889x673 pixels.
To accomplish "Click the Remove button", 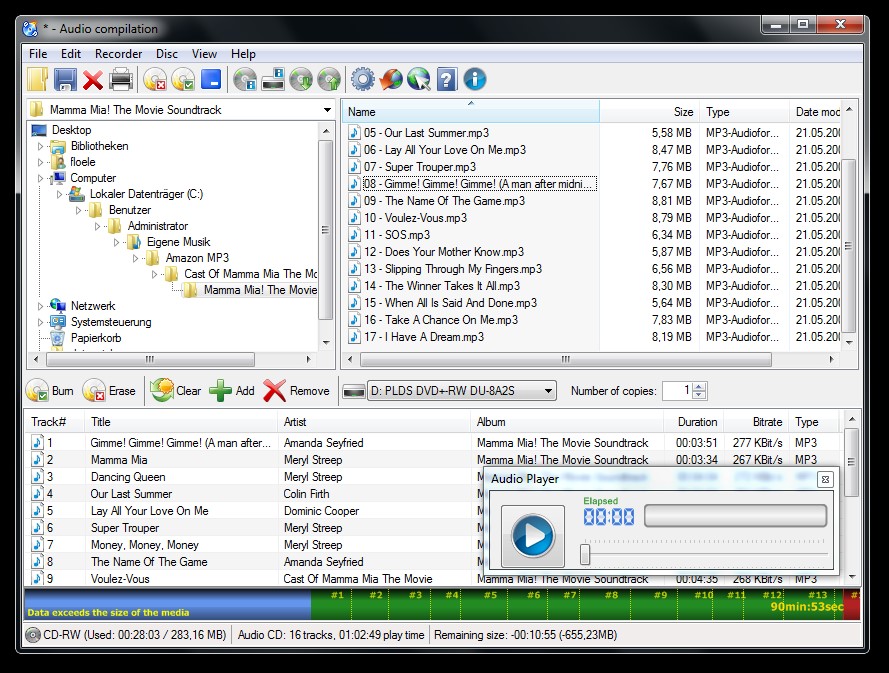I will [297, 391].
